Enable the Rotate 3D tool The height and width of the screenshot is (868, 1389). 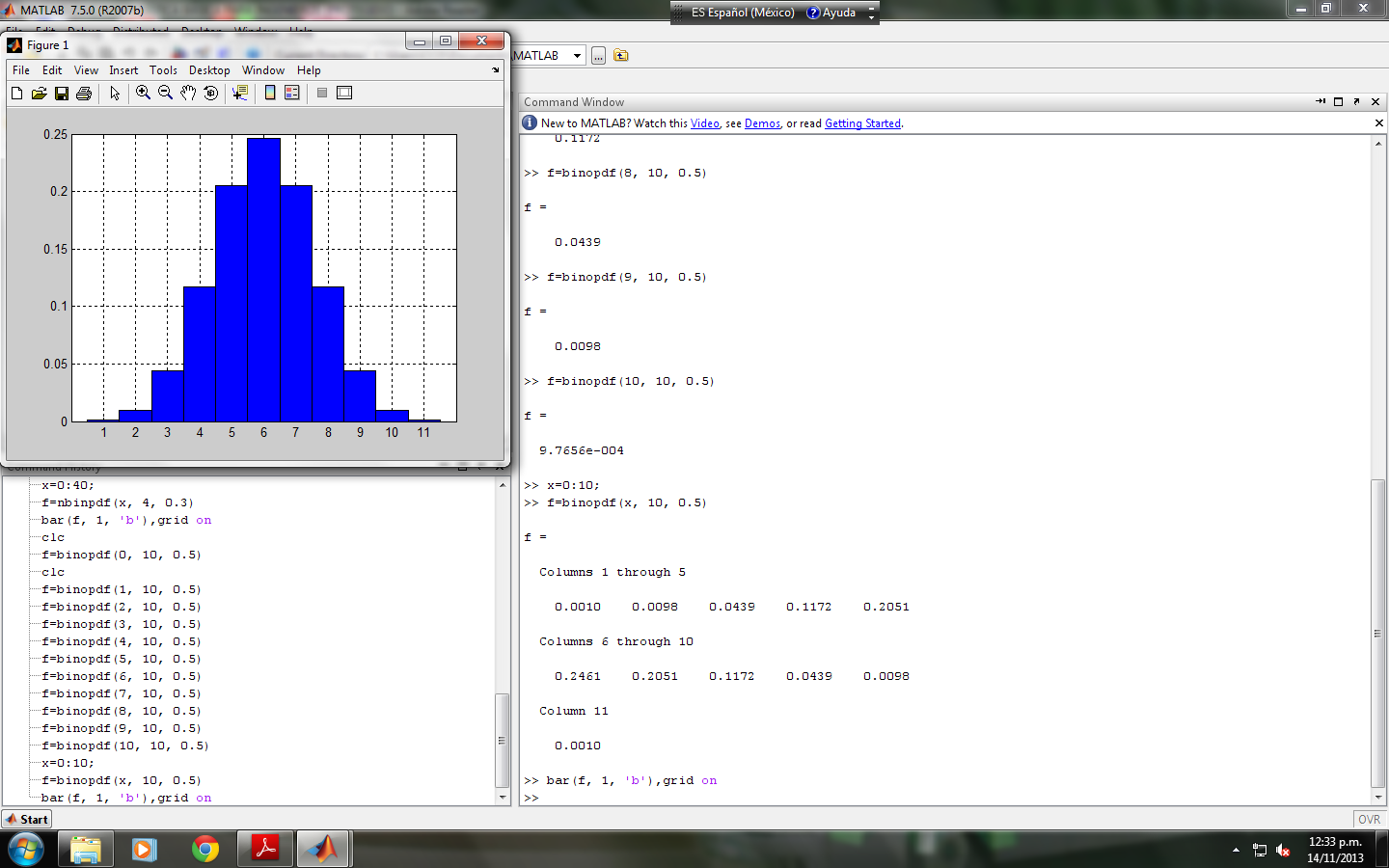[x=210, y=94]
